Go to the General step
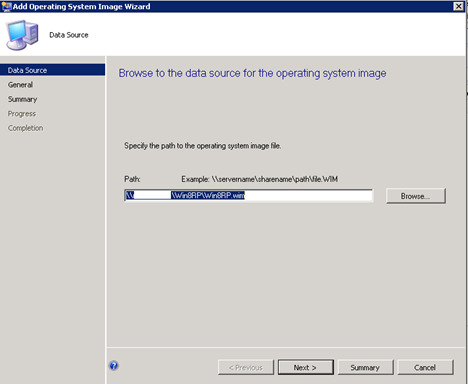 (x=20, y=85)
